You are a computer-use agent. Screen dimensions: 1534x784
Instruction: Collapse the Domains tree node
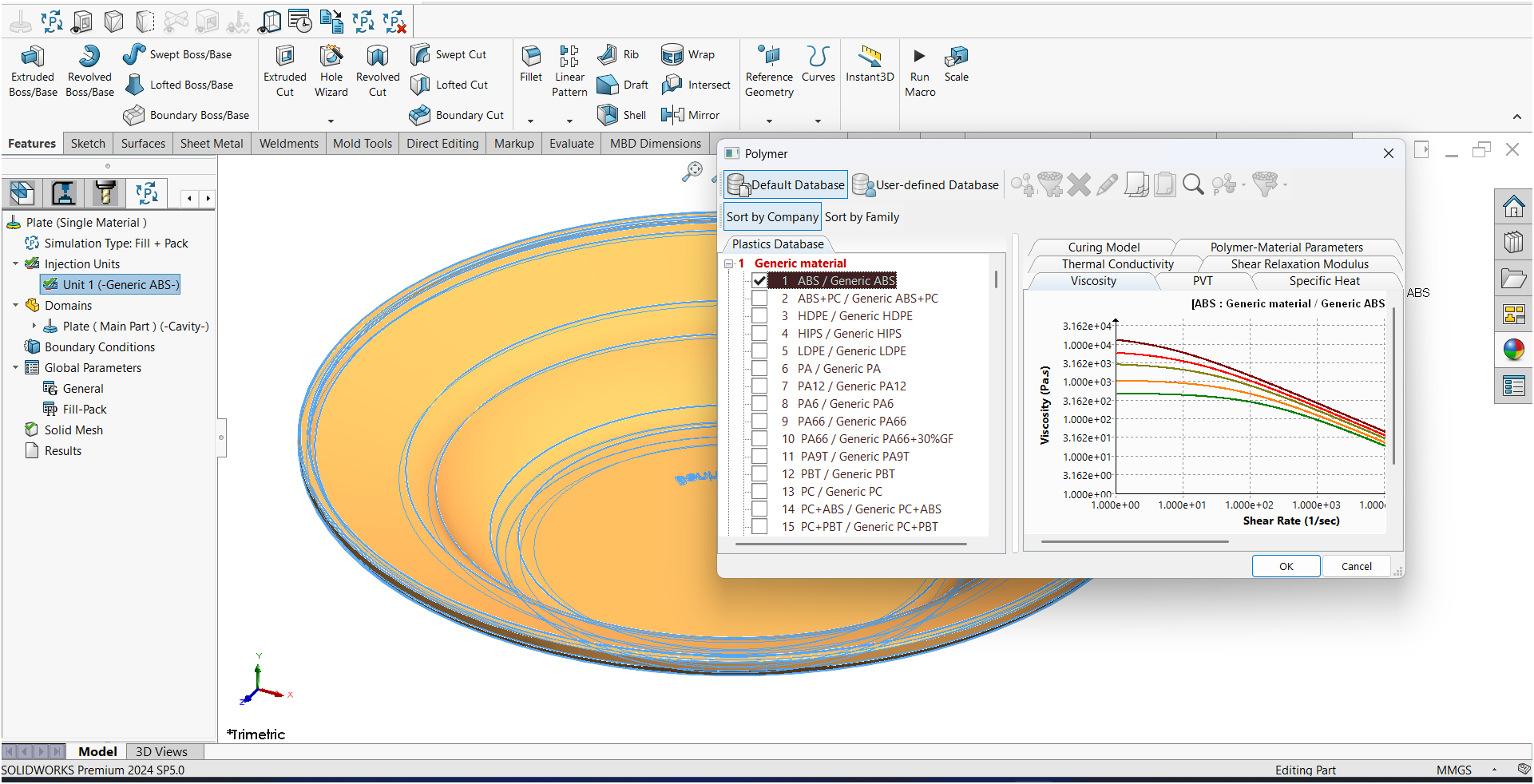click(15, 305)
